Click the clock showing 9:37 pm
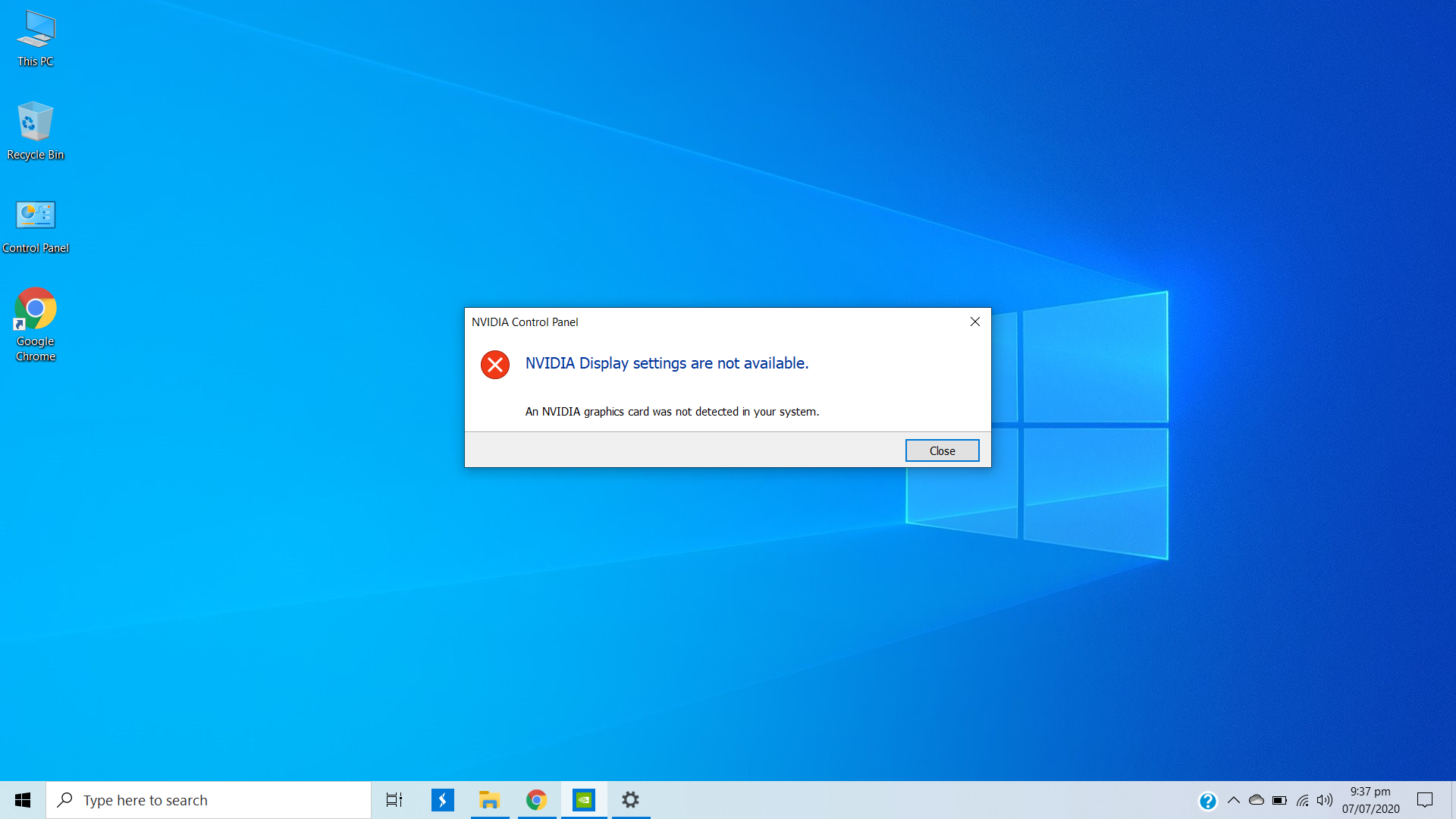The width and height of the screenshot is (1456, 819). click(1370, 800)
